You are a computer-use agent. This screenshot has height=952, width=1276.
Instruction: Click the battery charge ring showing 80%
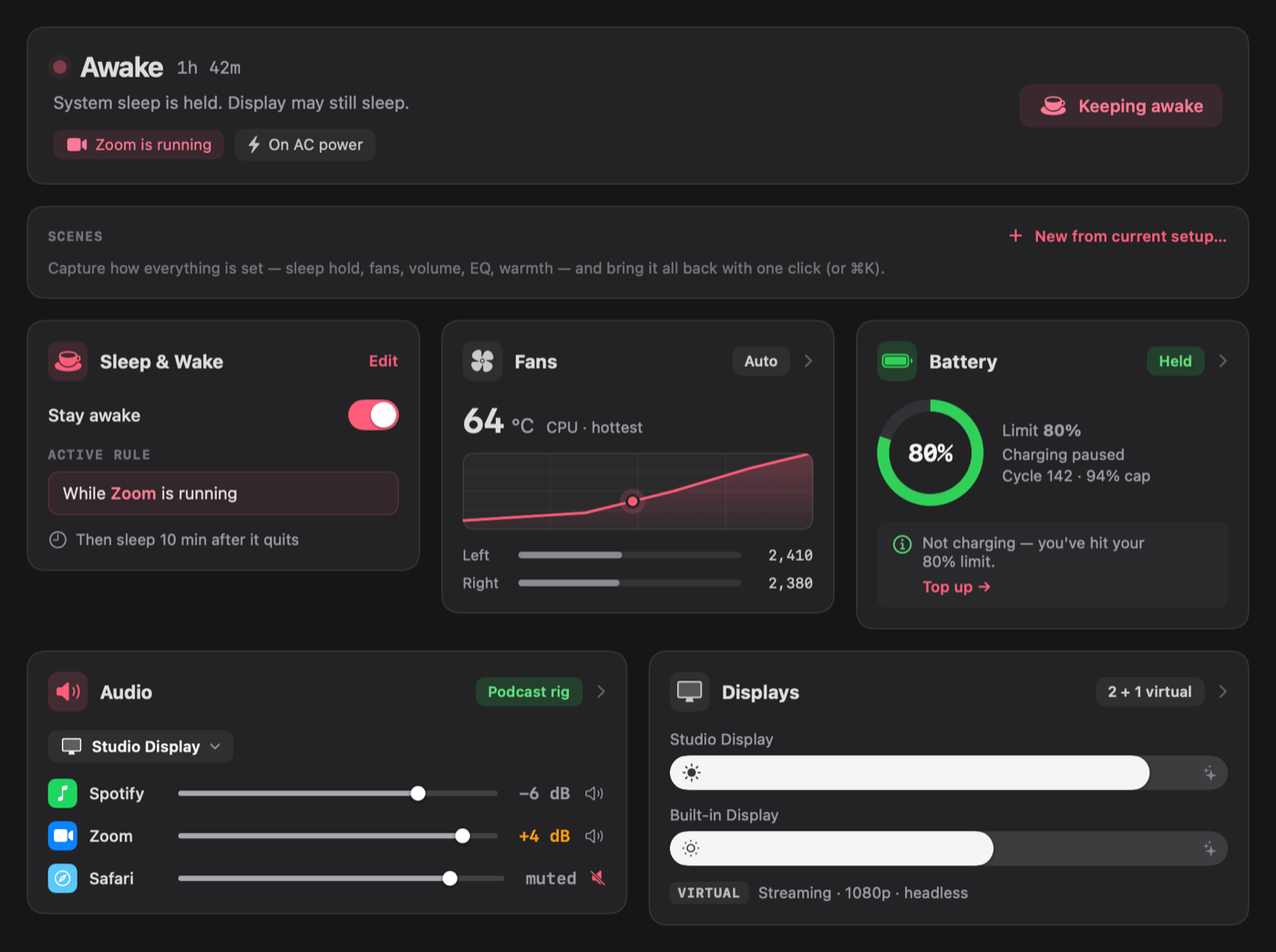click(x=931, y=453)
